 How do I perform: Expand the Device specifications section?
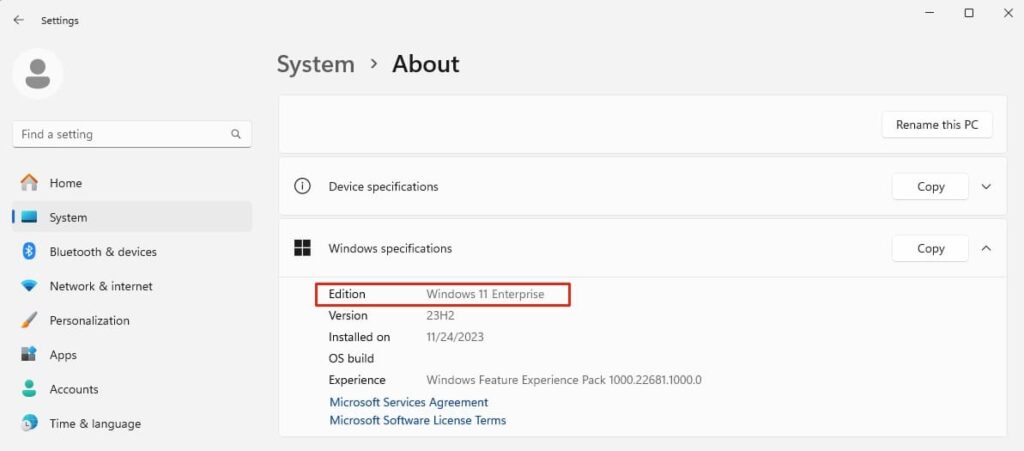click(986, 187)
